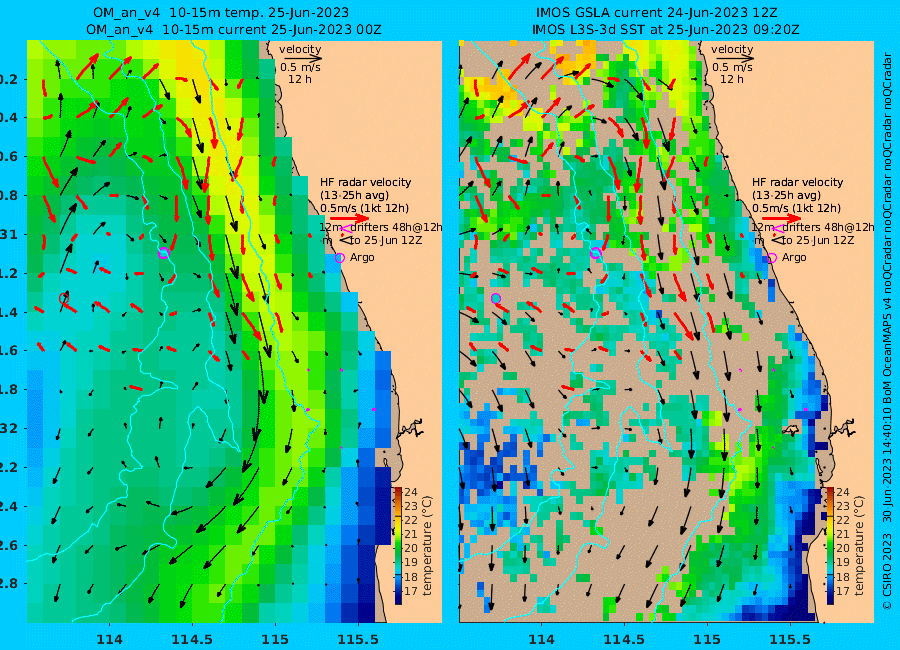Click red HF radar legend arrow in IMOS panel
Screen dimensions: 900x650
(782, 218)
